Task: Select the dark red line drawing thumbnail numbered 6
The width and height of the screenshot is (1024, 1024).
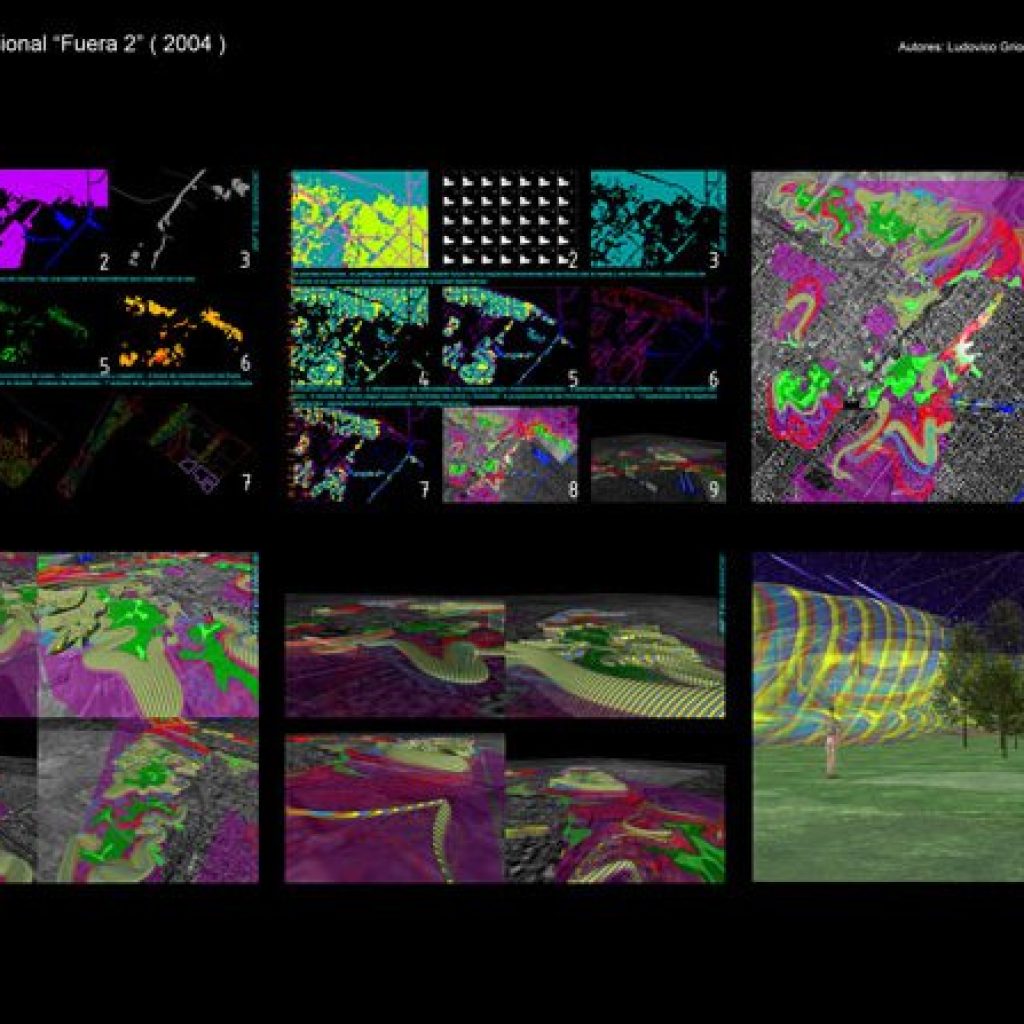Action: pyautogui.click(x=656, y=336)
